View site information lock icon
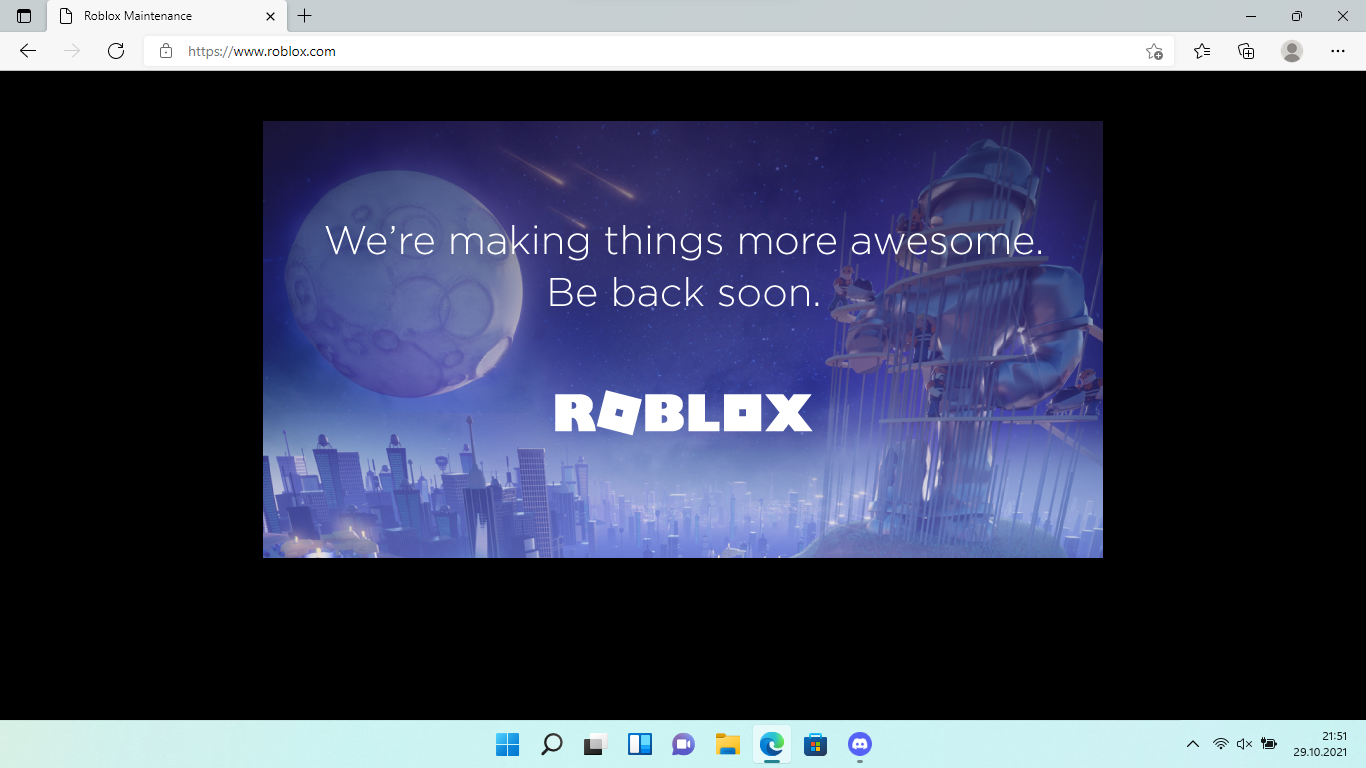1366x768 pixels. (x=166, y=51)
